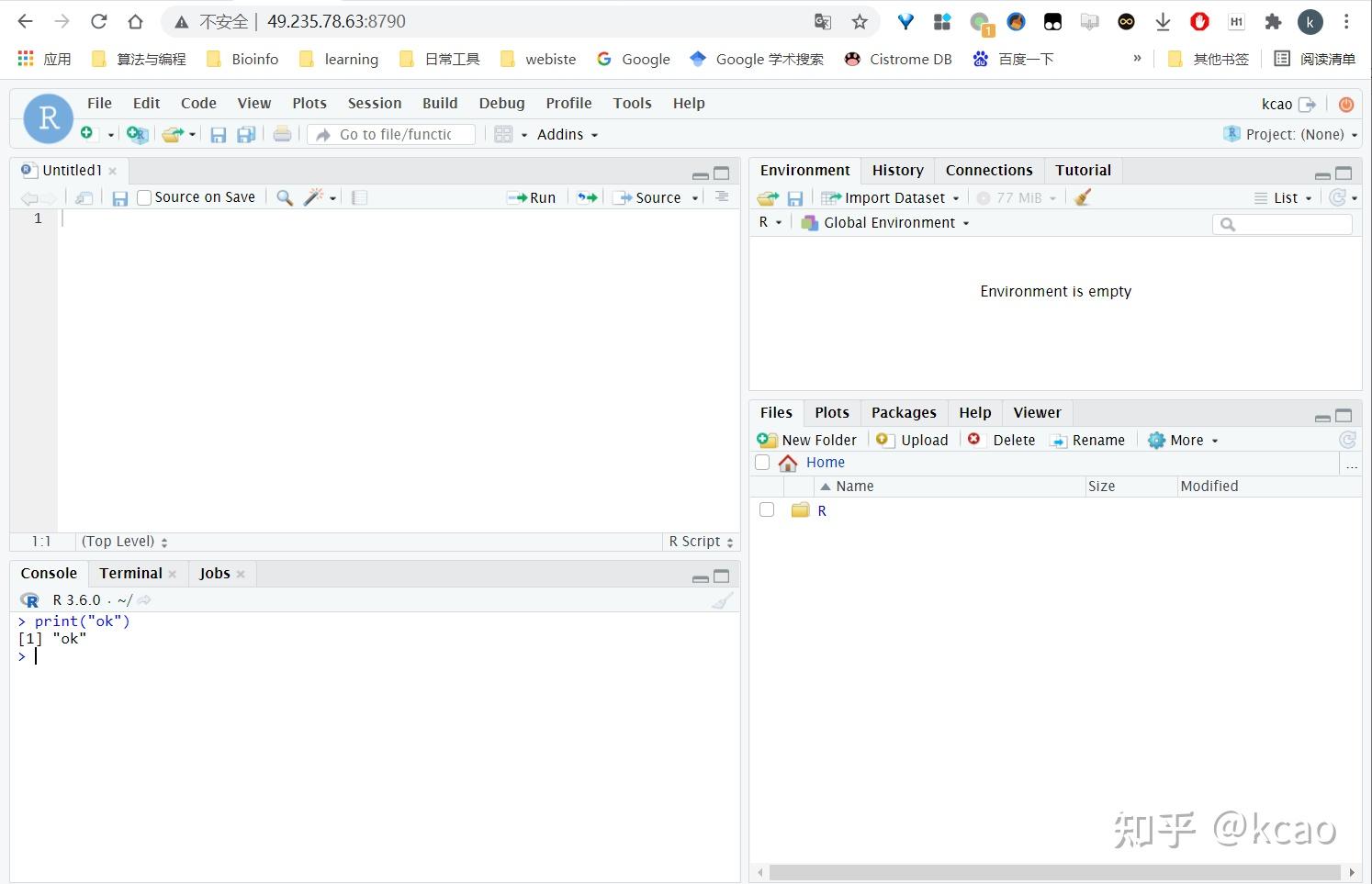Expand the recent files dropdown arrow
The height and width of the screenshot is (884, 1372).
(192, 135)
